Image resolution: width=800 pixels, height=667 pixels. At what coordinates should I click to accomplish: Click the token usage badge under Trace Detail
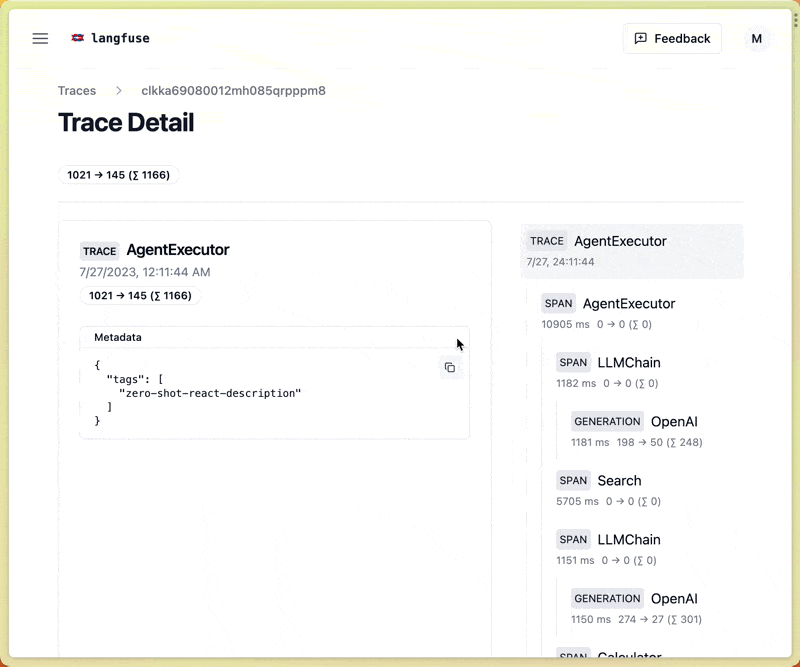pyautogui.click(x=117, y=174)
